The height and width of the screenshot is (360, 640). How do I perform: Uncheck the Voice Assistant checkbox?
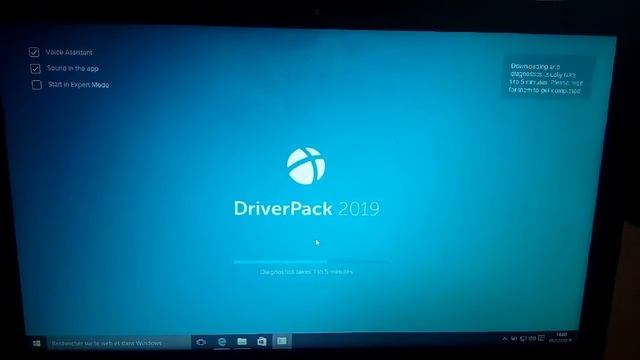tap(34, 52)
